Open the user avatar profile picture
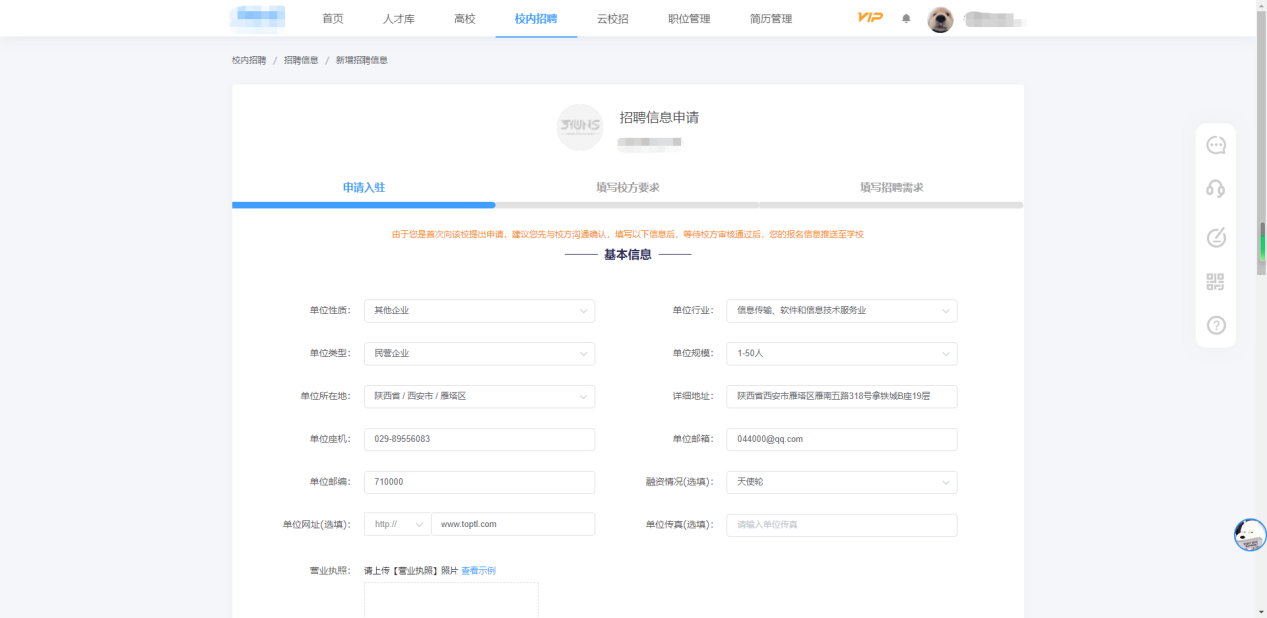This screenshot has height=618, width=1267. point(940,19)
